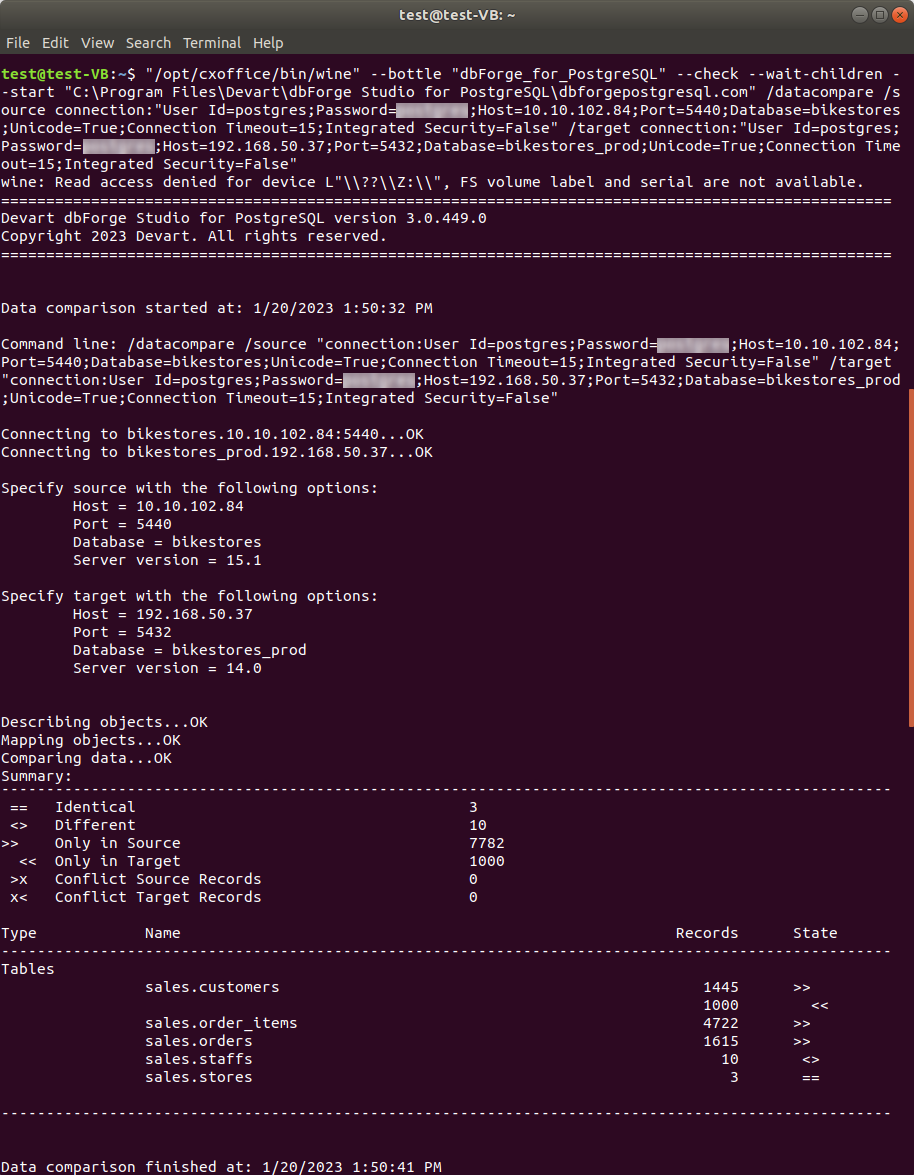
Task: Open the View menu
Action: pyautogui.click(x=97, y=43)
